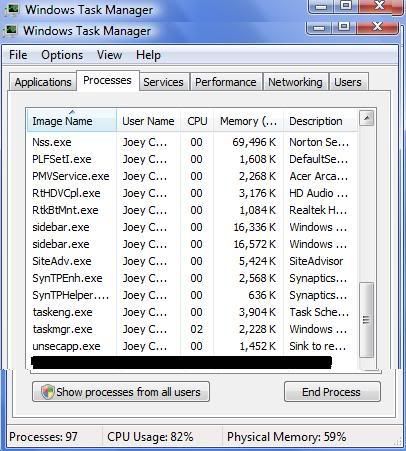This screenshot has width=406, height=451.
Task: Click the UAC shield icon on Show processes
Action: pos(48,392)
